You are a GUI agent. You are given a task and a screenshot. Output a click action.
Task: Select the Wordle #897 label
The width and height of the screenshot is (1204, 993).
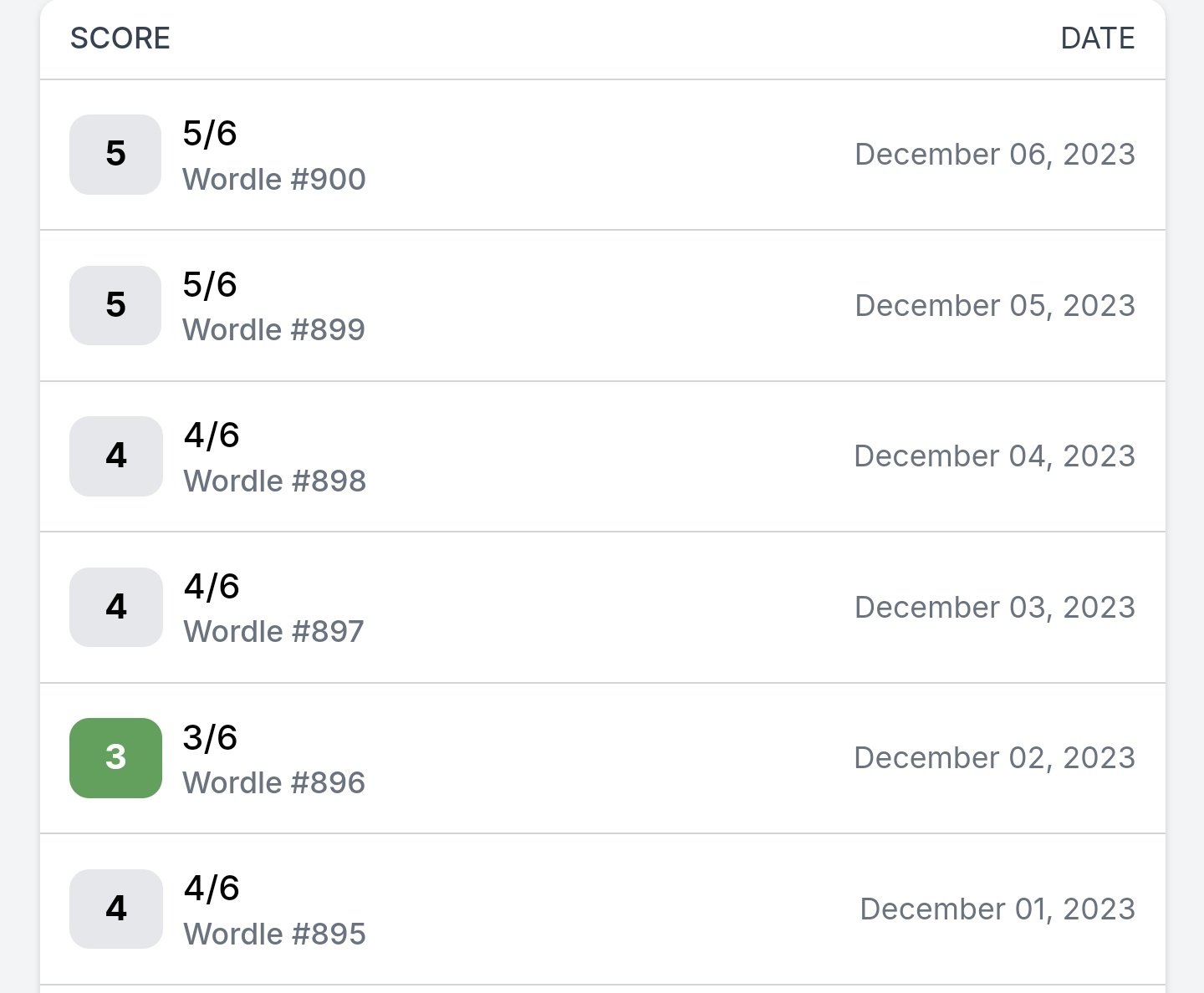coord(274,631)
